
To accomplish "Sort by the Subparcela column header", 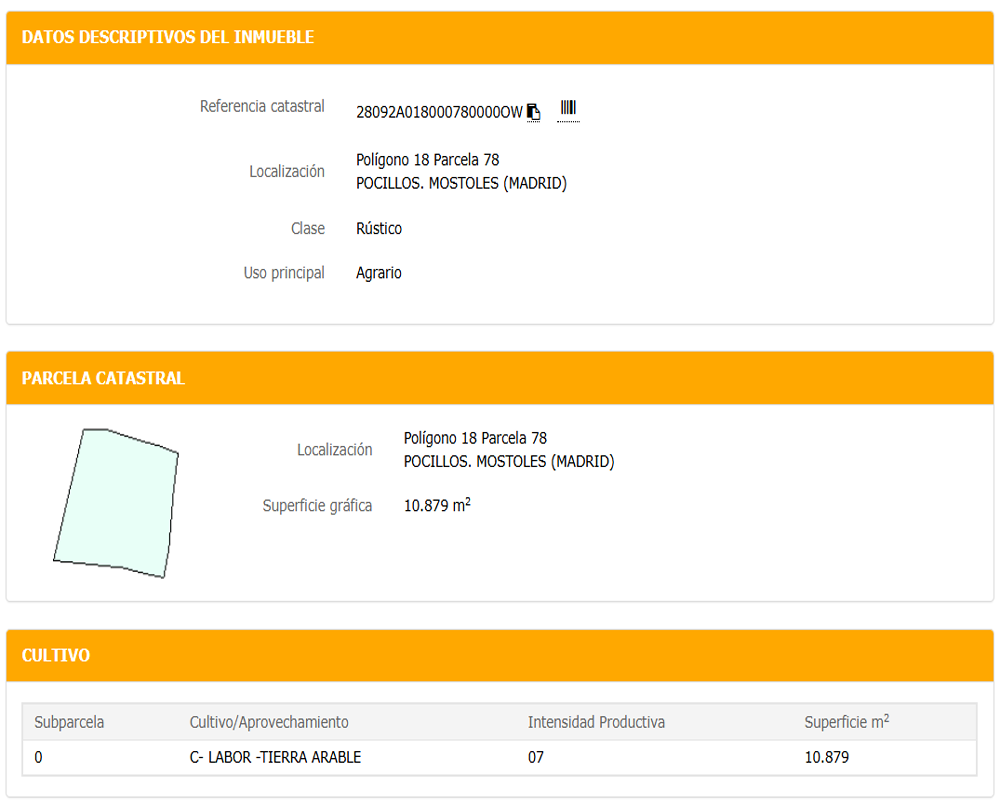I will 69,722.
